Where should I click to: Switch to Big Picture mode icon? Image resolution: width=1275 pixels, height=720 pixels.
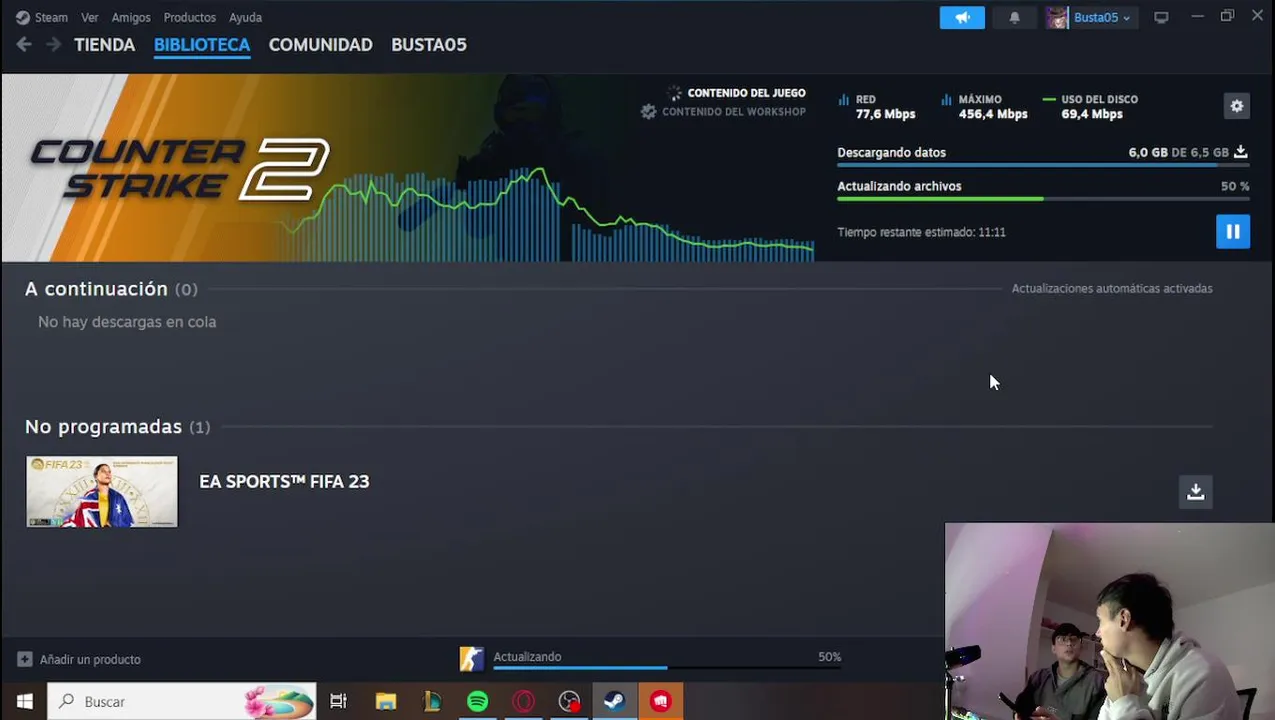[1161, 17]
